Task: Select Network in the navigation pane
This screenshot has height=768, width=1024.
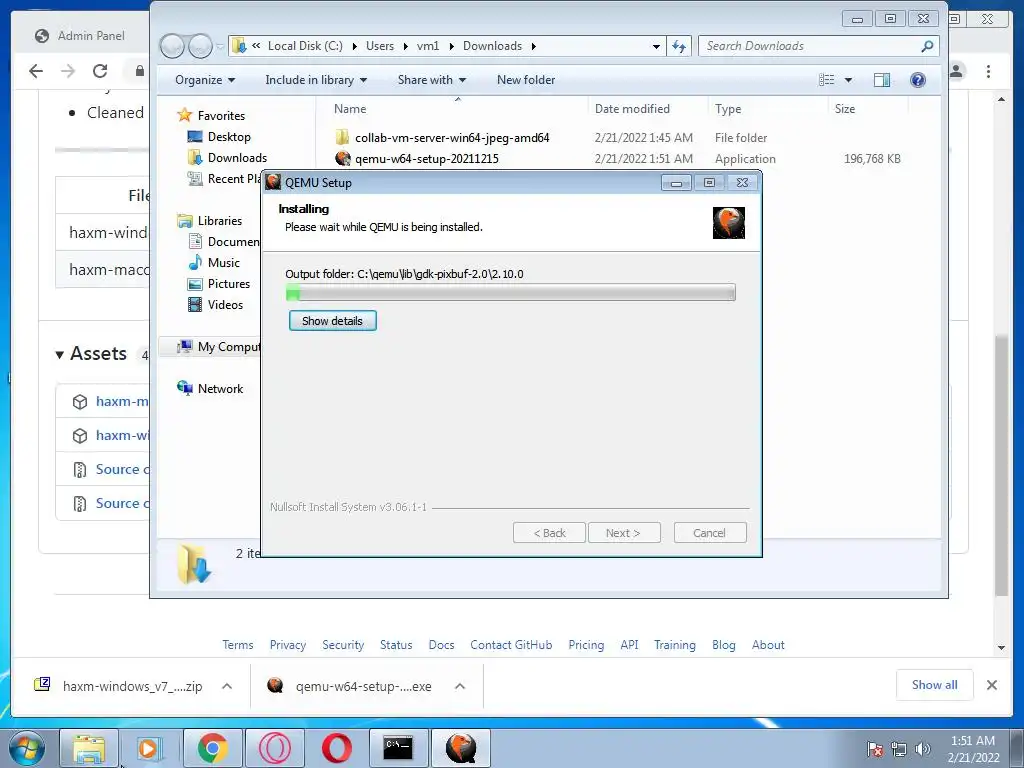Action: coord(220,389)
